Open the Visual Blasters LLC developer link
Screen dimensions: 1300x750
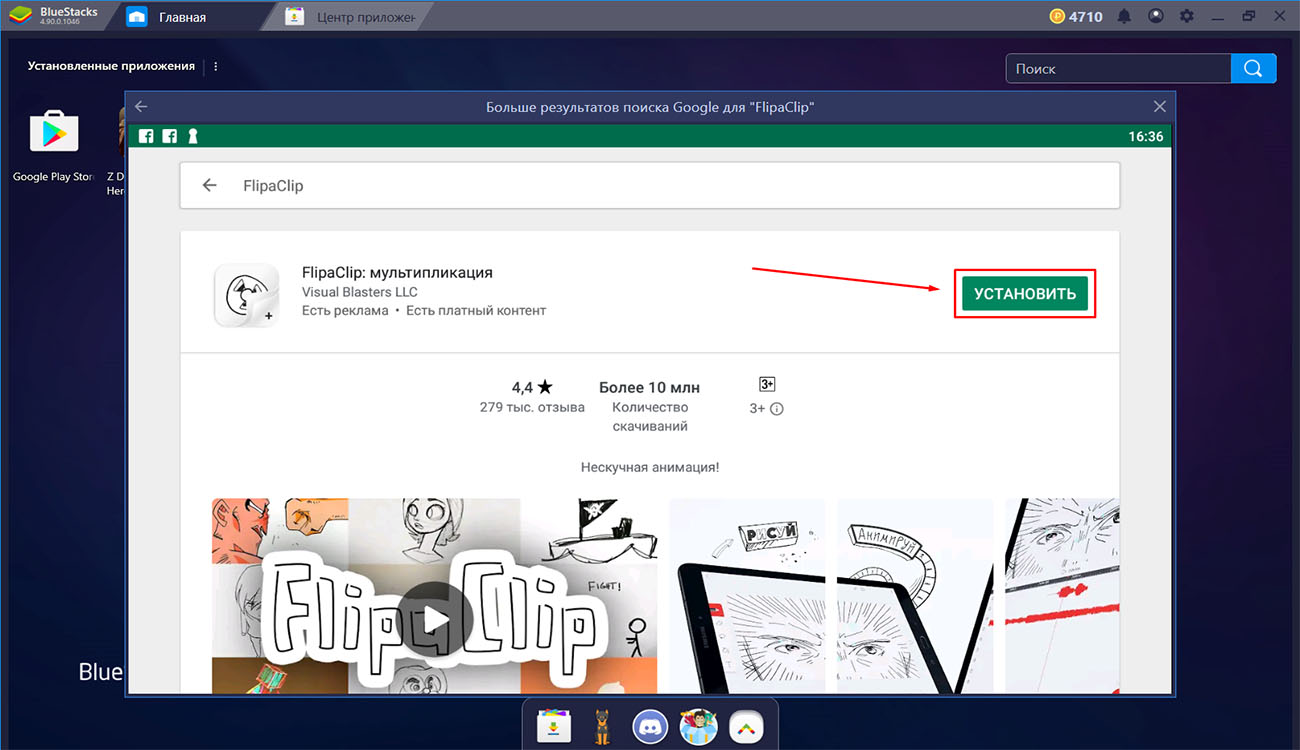[360, 292]
